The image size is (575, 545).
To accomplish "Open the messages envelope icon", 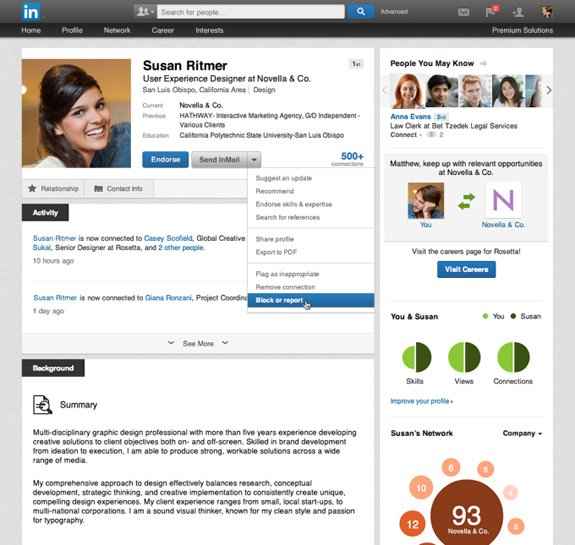I will (x=464, y=12).
